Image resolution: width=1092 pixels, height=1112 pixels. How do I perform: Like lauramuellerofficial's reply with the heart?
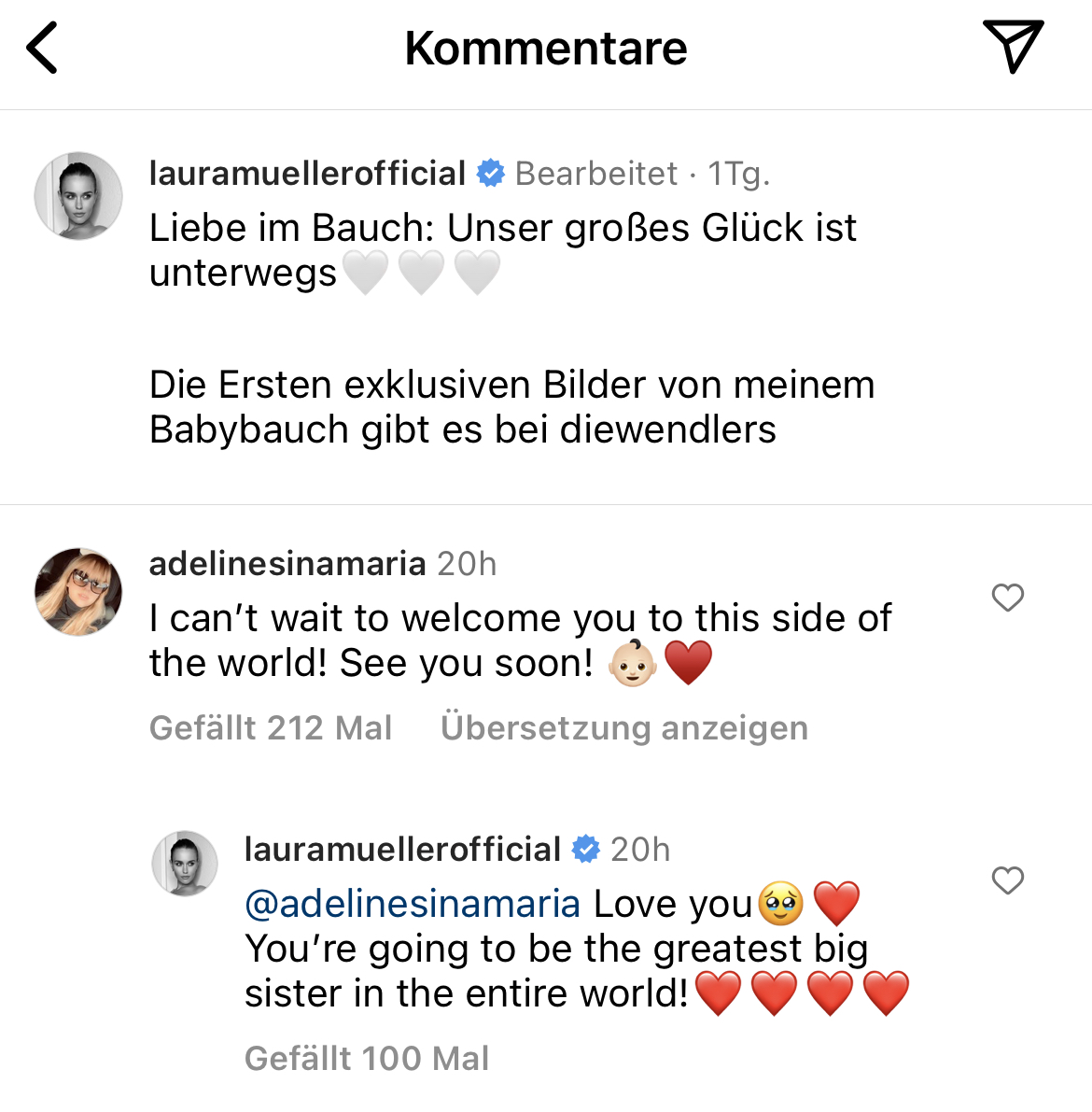click(1007, 880)
